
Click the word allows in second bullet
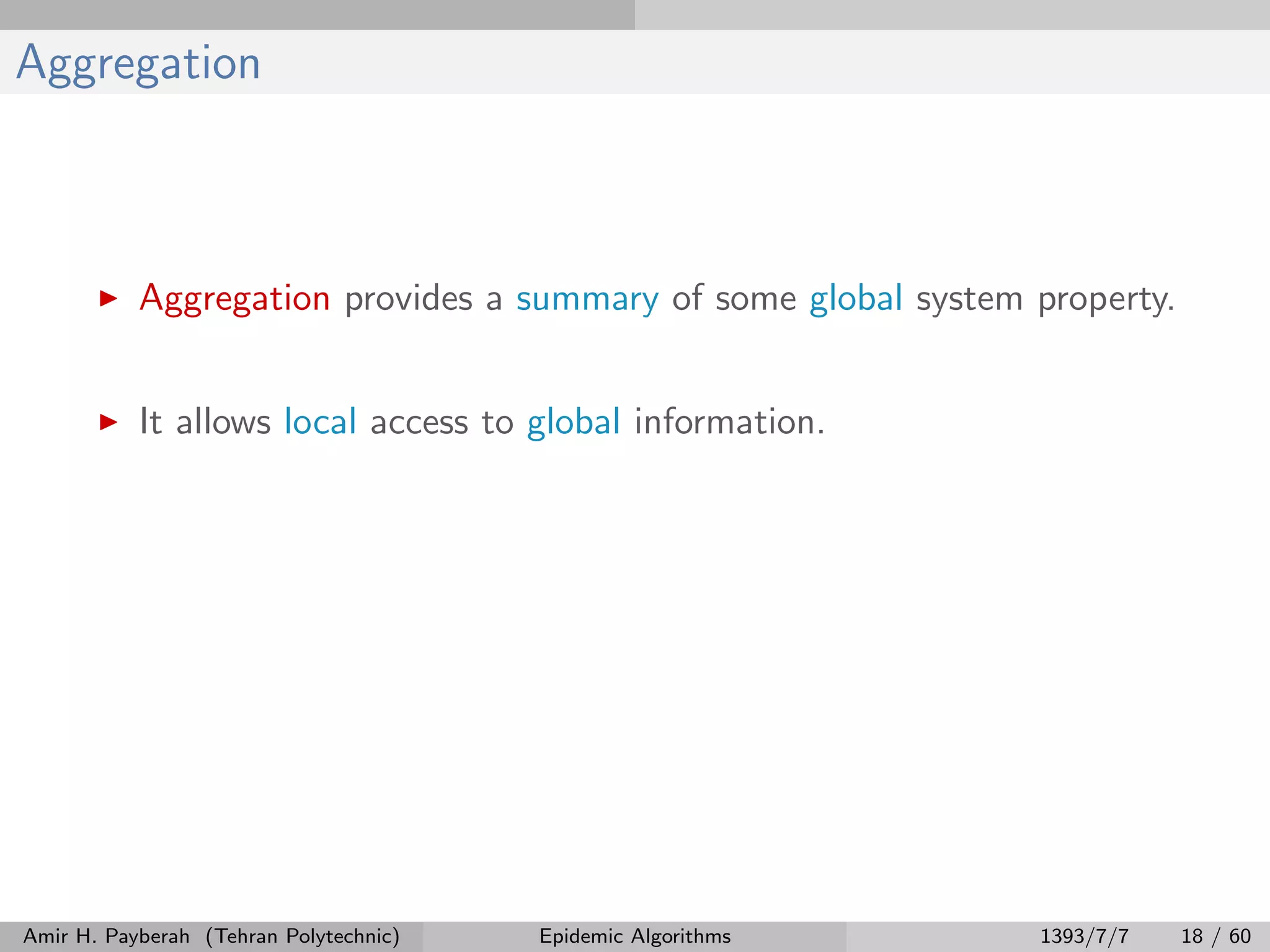(223, 422)
